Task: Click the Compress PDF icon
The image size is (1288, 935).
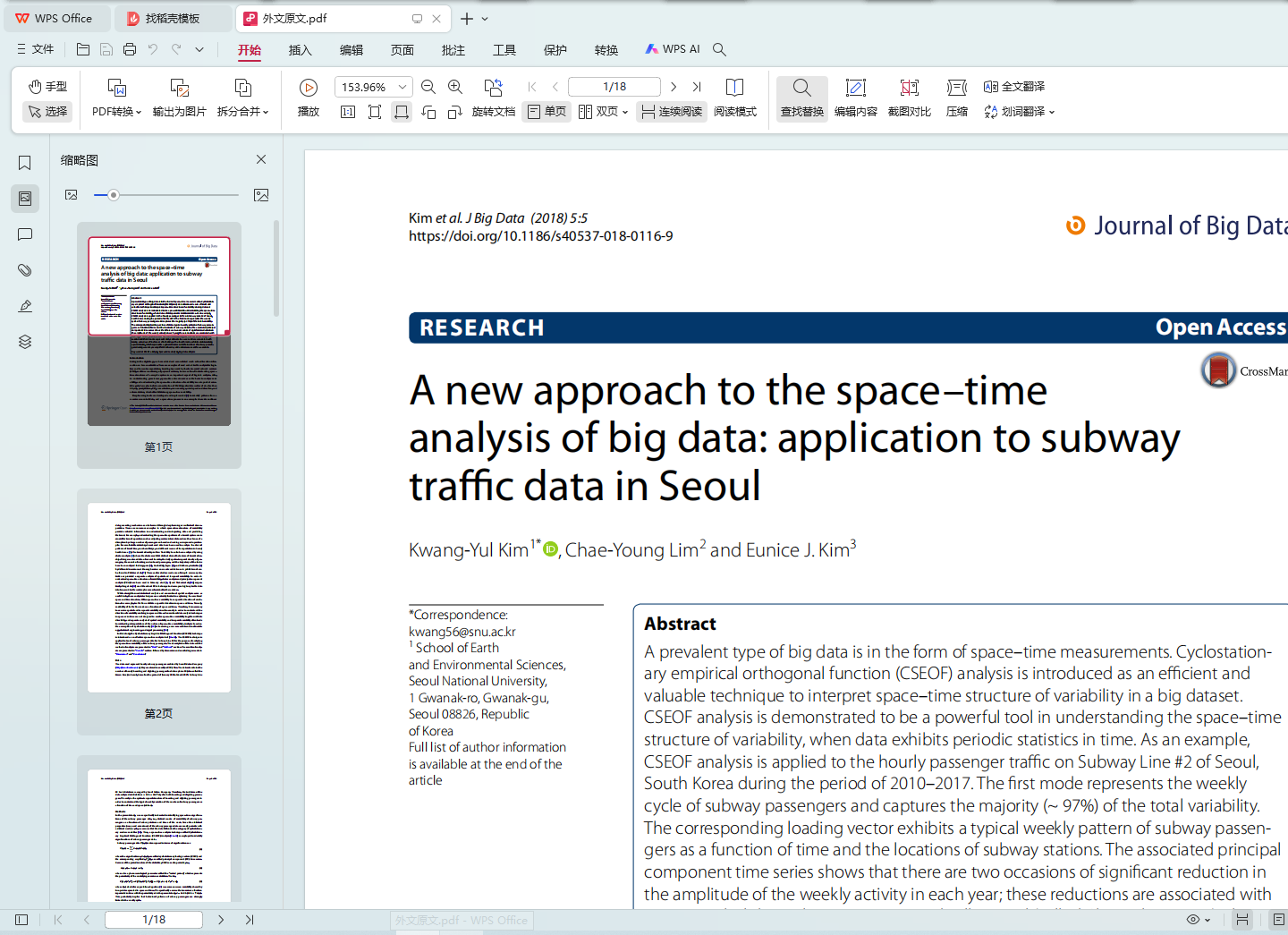Action: click(x=956, y=98)
